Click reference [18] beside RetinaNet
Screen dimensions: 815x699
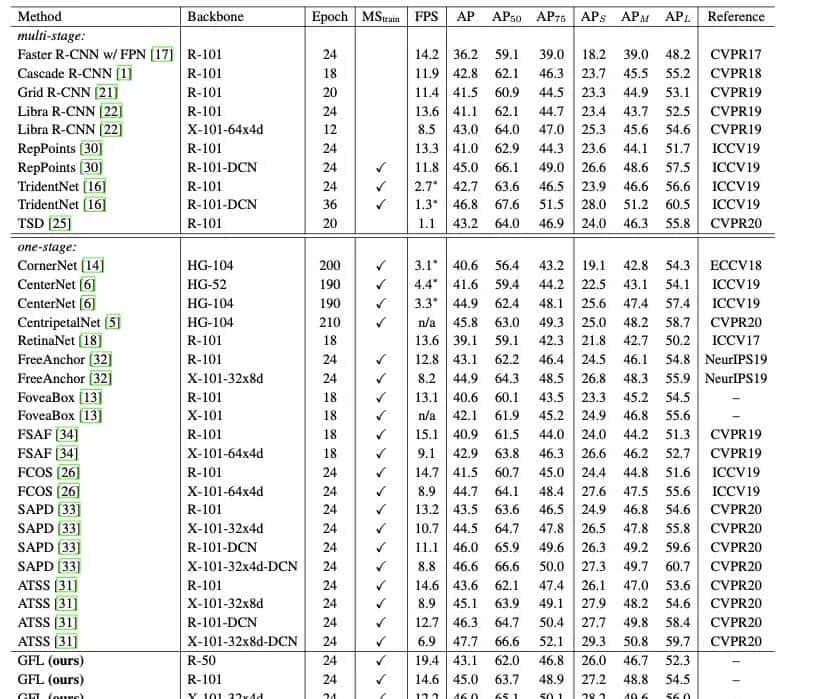pyautogui.click(x=90, y=341)
